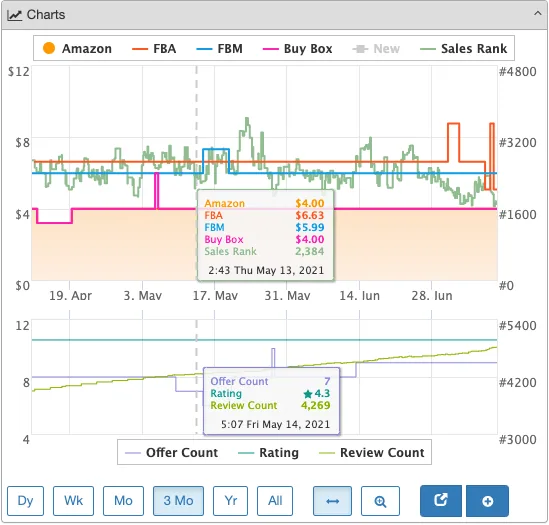Select the Wk time range
This screenshot has height=525, width=549.
click(x=74, y=501)
